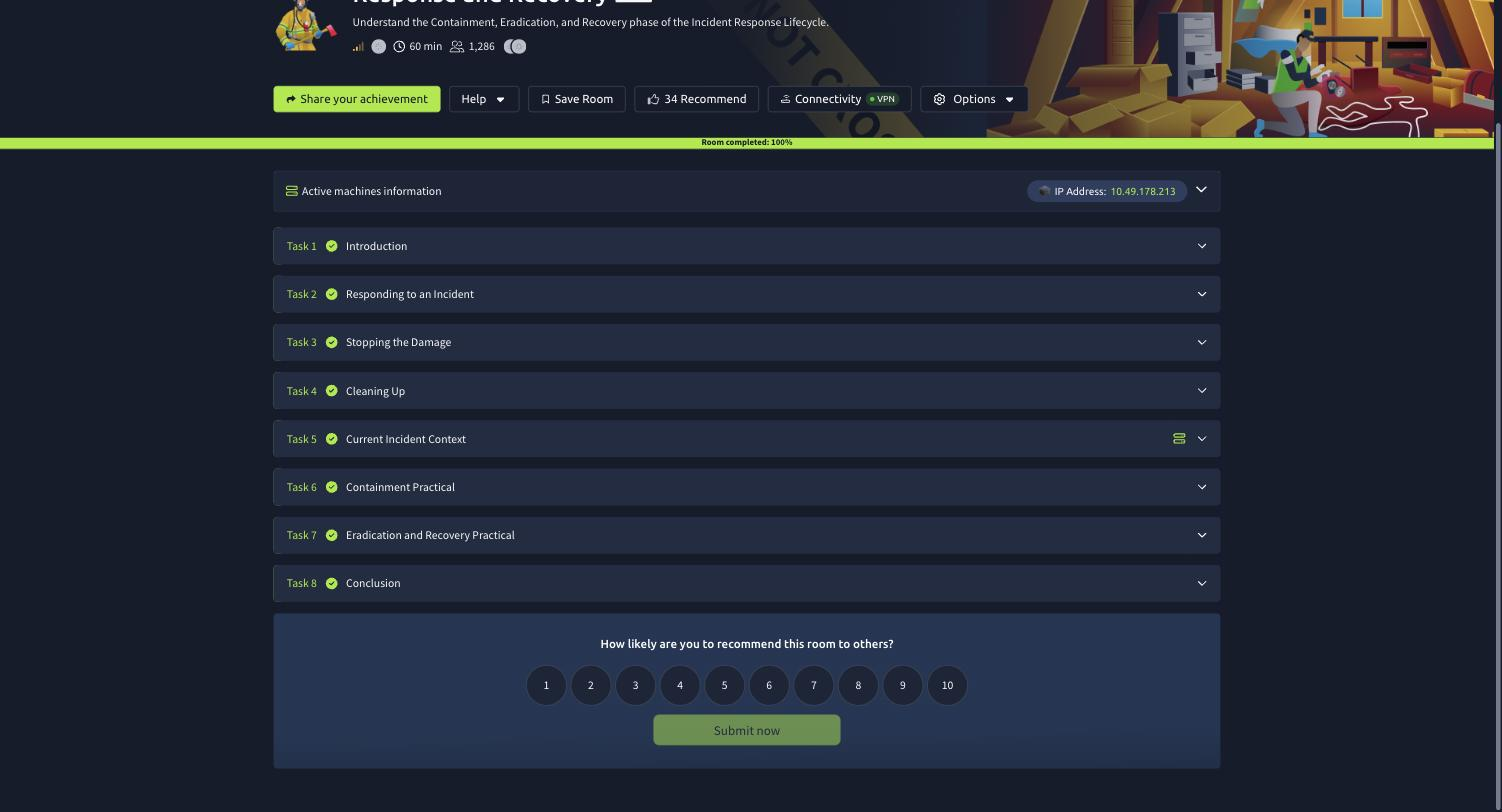The height and width of the screenshot is (812, 1502).
Task: Select rating 3
Action: pos(635,685)
